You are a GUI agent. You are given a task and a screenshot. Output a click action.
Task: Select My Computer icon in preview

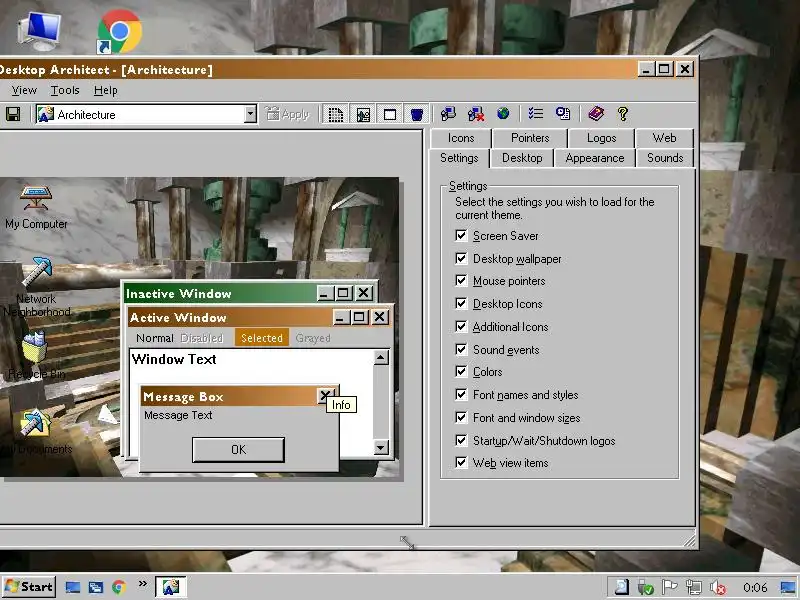pos(36,207)
